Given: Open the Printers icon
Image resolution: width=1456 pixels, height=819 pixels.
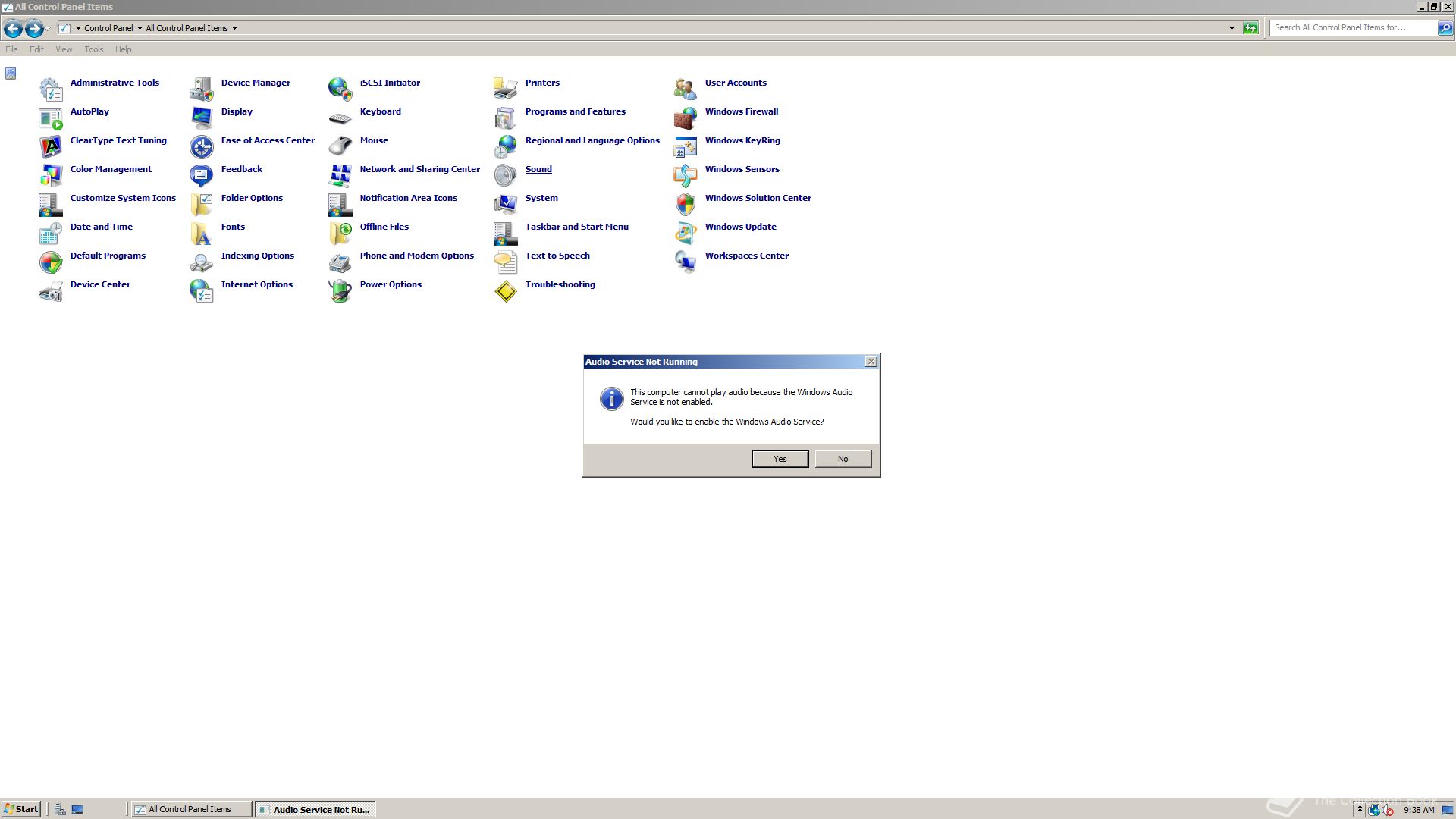Looking at the screenshot, I should (506, 89).
